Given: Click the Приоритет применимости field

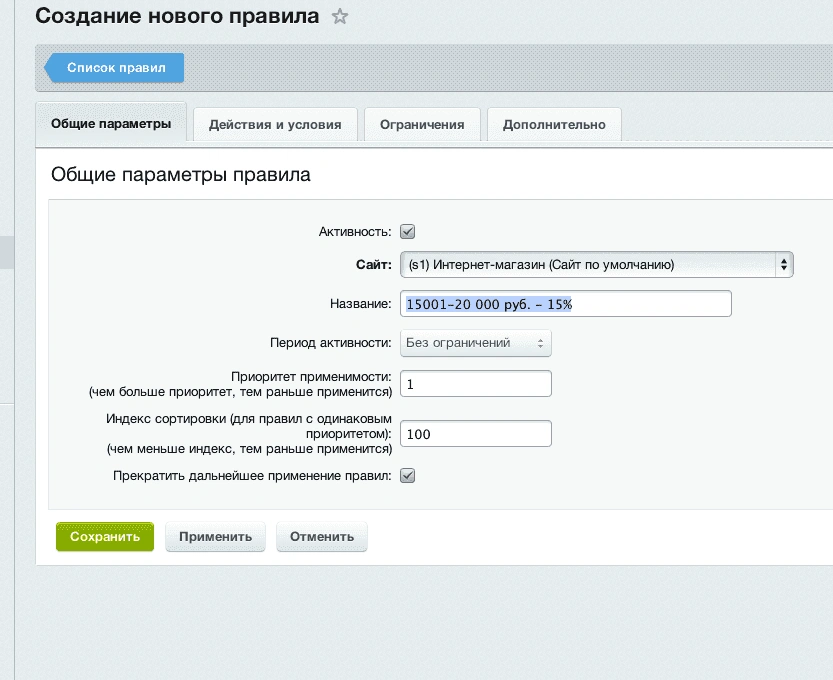Looking at the screenshot, I should tap(475, 384).
